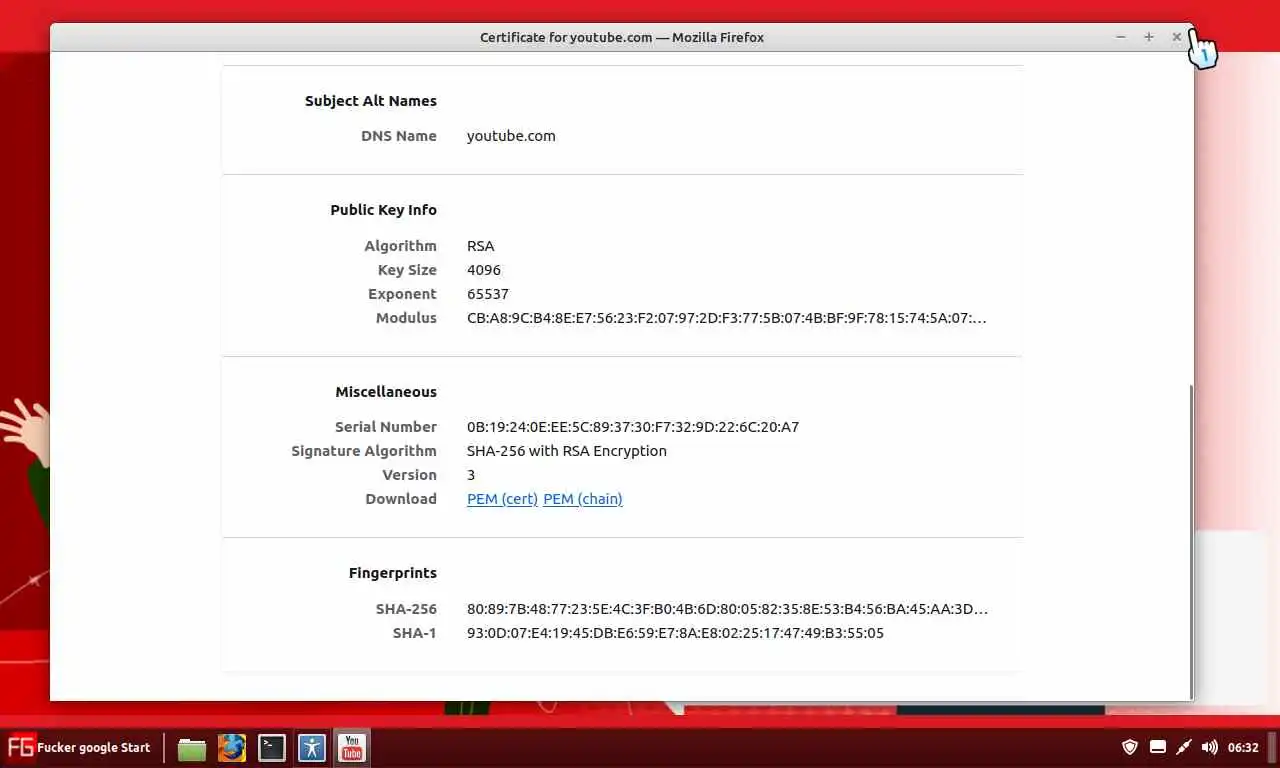Switch to the YouTube taskbar window button
This screenshot has height=768, width=1280.
[x=351, y=747]
